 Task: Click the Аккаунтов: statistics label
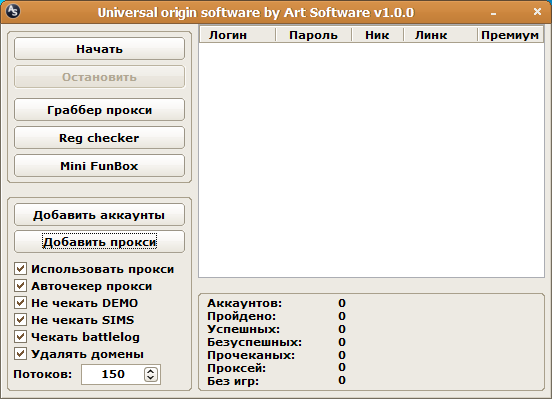244,303
